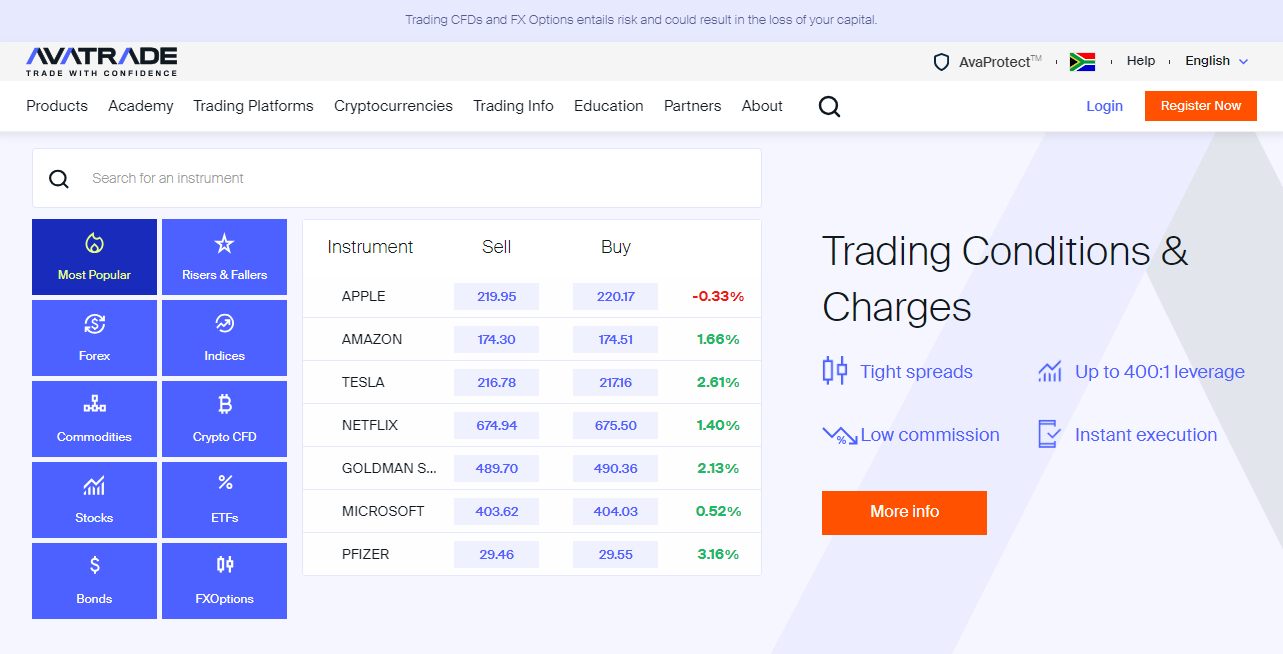Screen dimensions: 1283x654
Task: Click Pfizer buy price 29.55
Action: [616, 554]
